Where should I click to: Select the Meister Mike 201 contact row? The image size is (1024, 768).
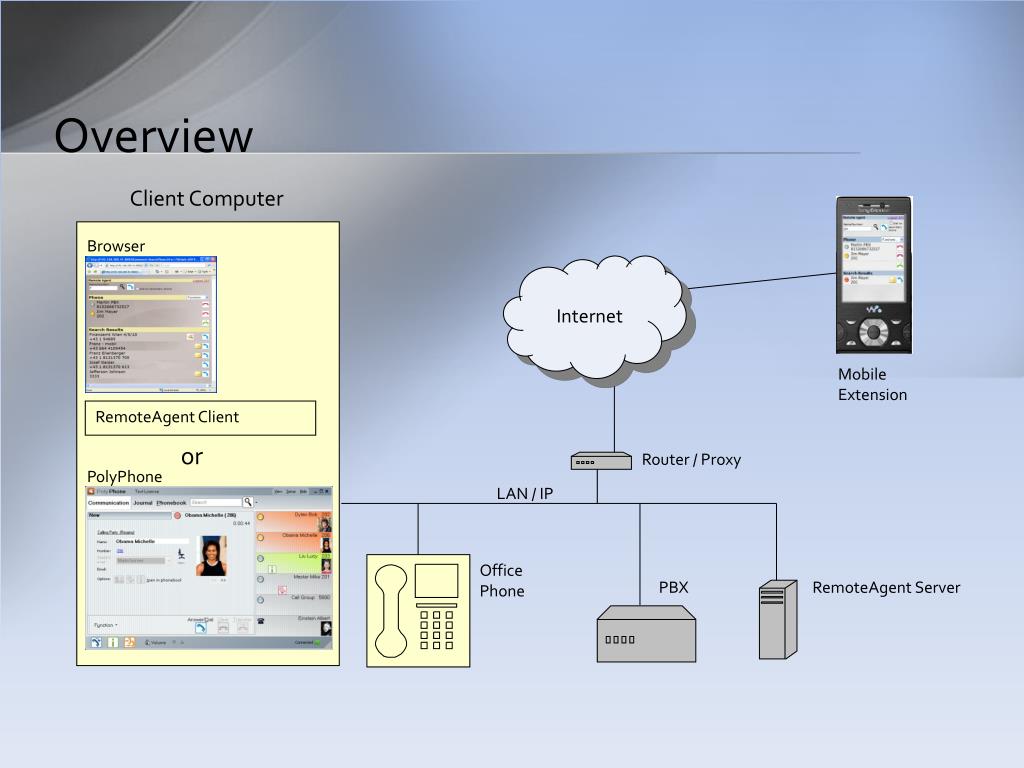[294, 584]
